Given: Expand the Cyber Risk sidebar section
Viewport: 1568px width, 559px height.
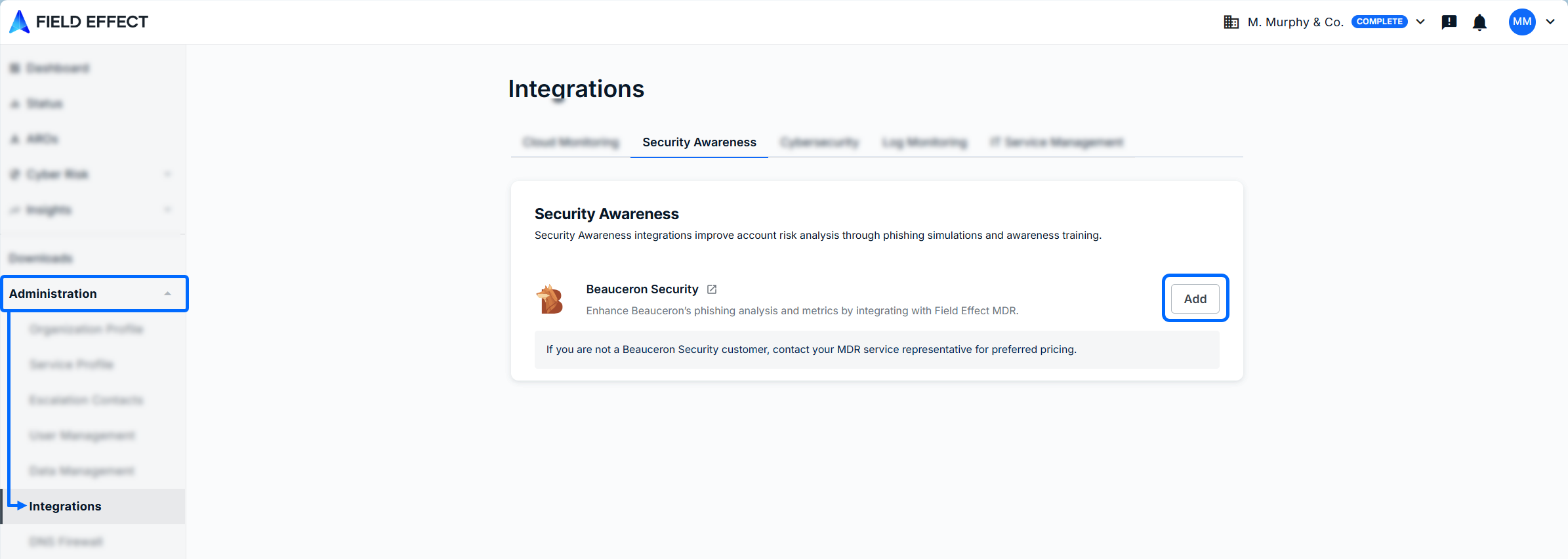Looking at the screenshot, I should tap(168, 175).
